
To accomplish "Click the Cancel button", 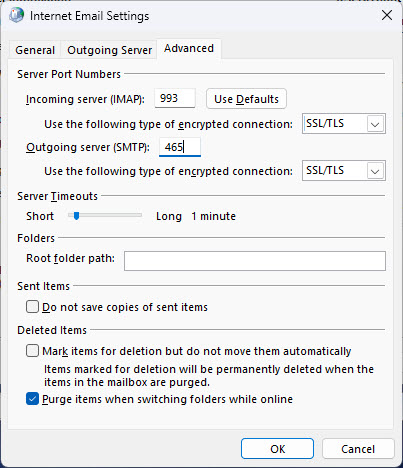I will pos(358,449).
